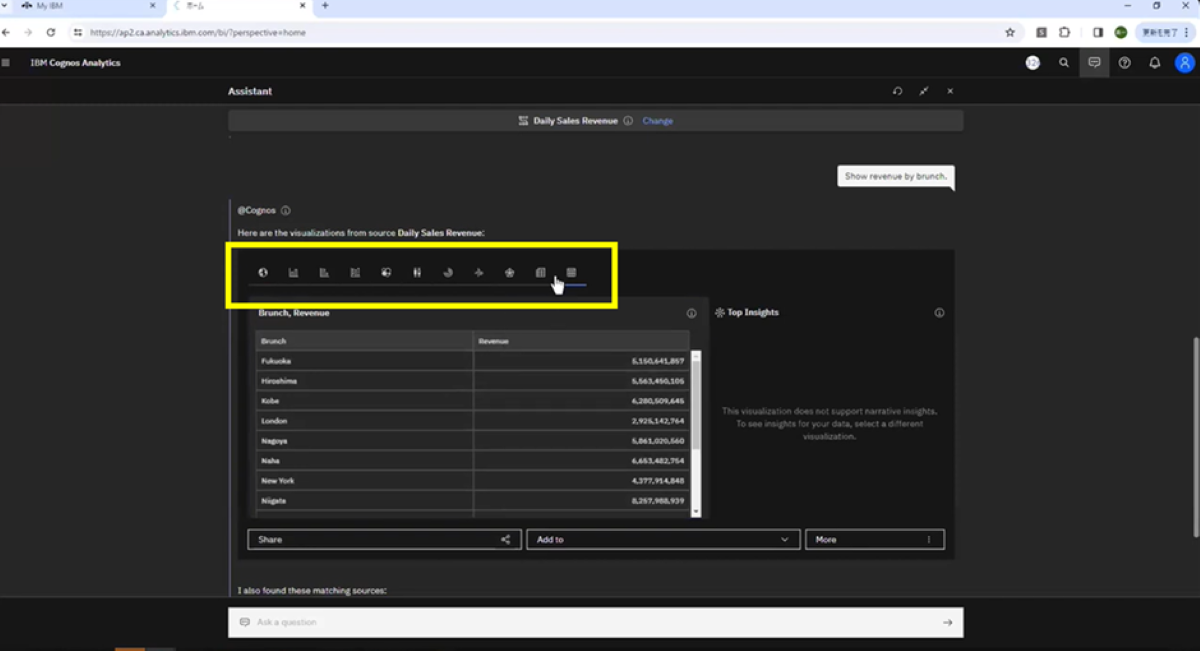Click the table scrollbar down arrow
This screenshot has height=651, width=1200.
(x=697, y=511)
